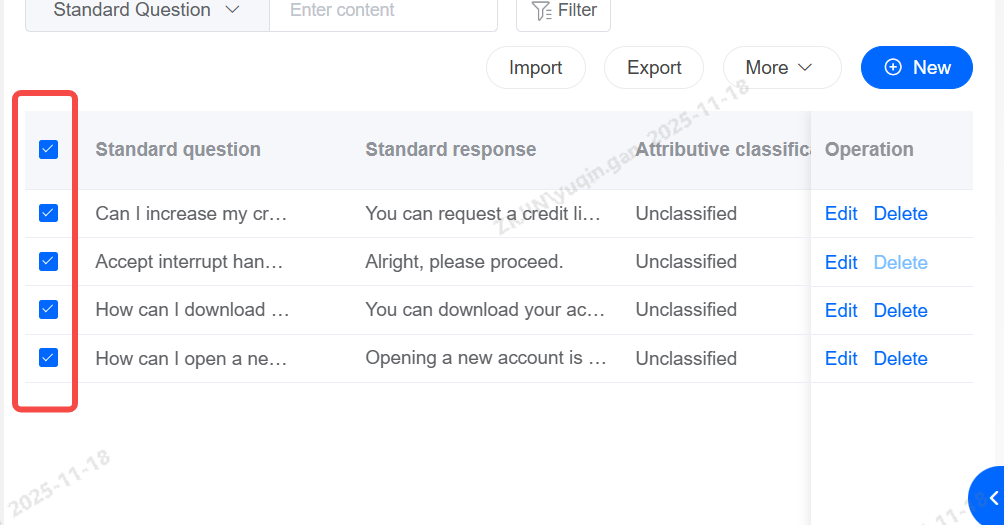Click the Export button
The image size is (1004, 525).
pos(654,67)
